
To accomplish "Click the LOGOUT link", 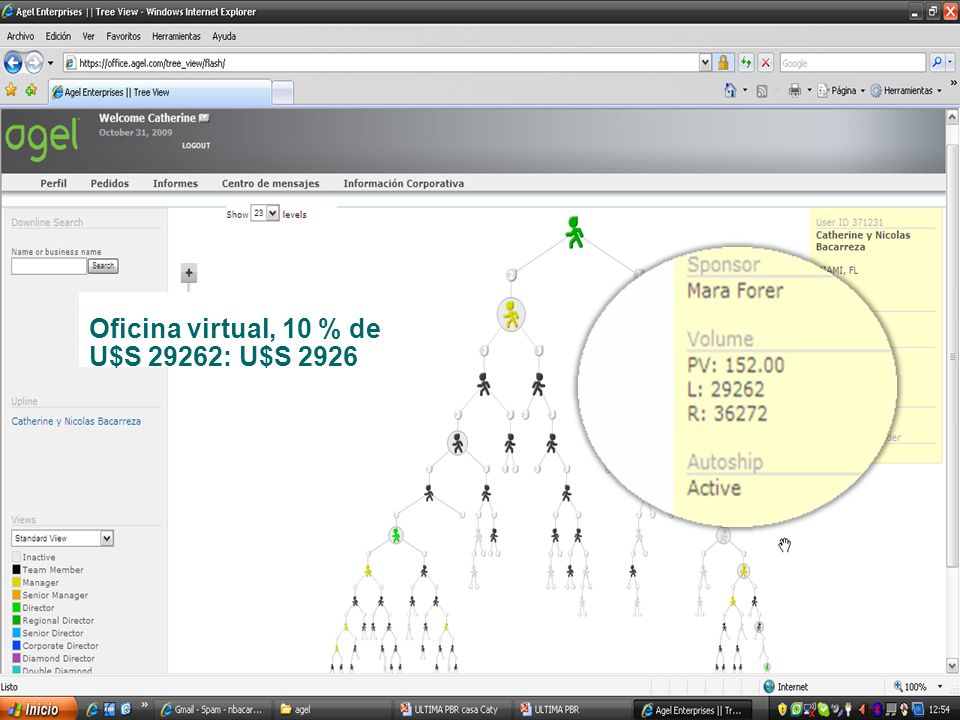I will pos(196,146).
